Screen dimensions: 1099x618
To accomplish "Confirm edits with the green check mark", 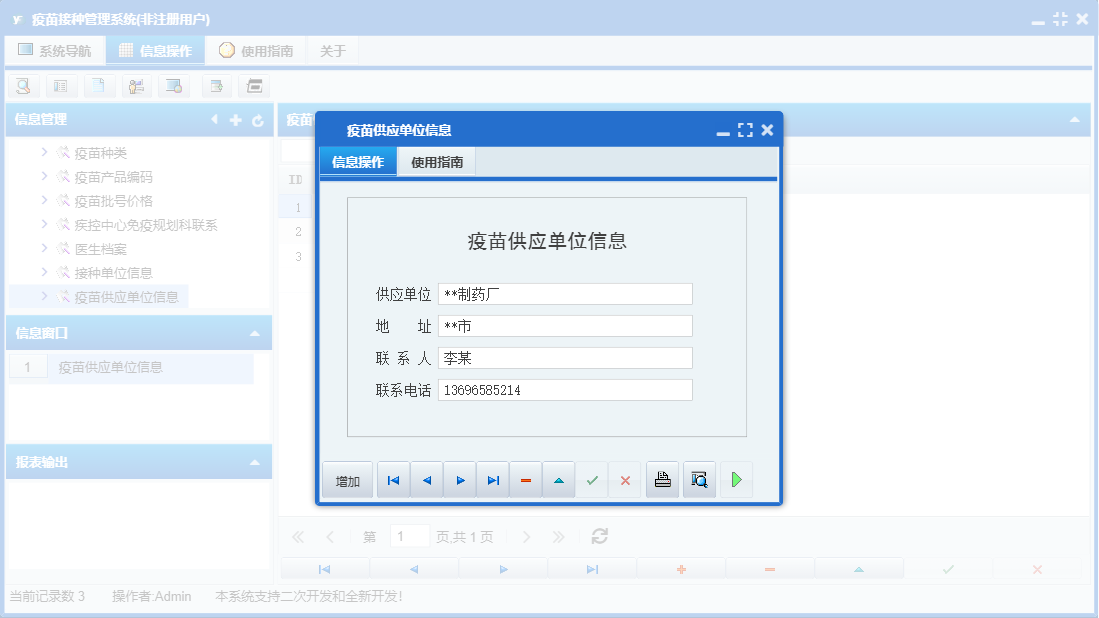I will coord(591,479).
